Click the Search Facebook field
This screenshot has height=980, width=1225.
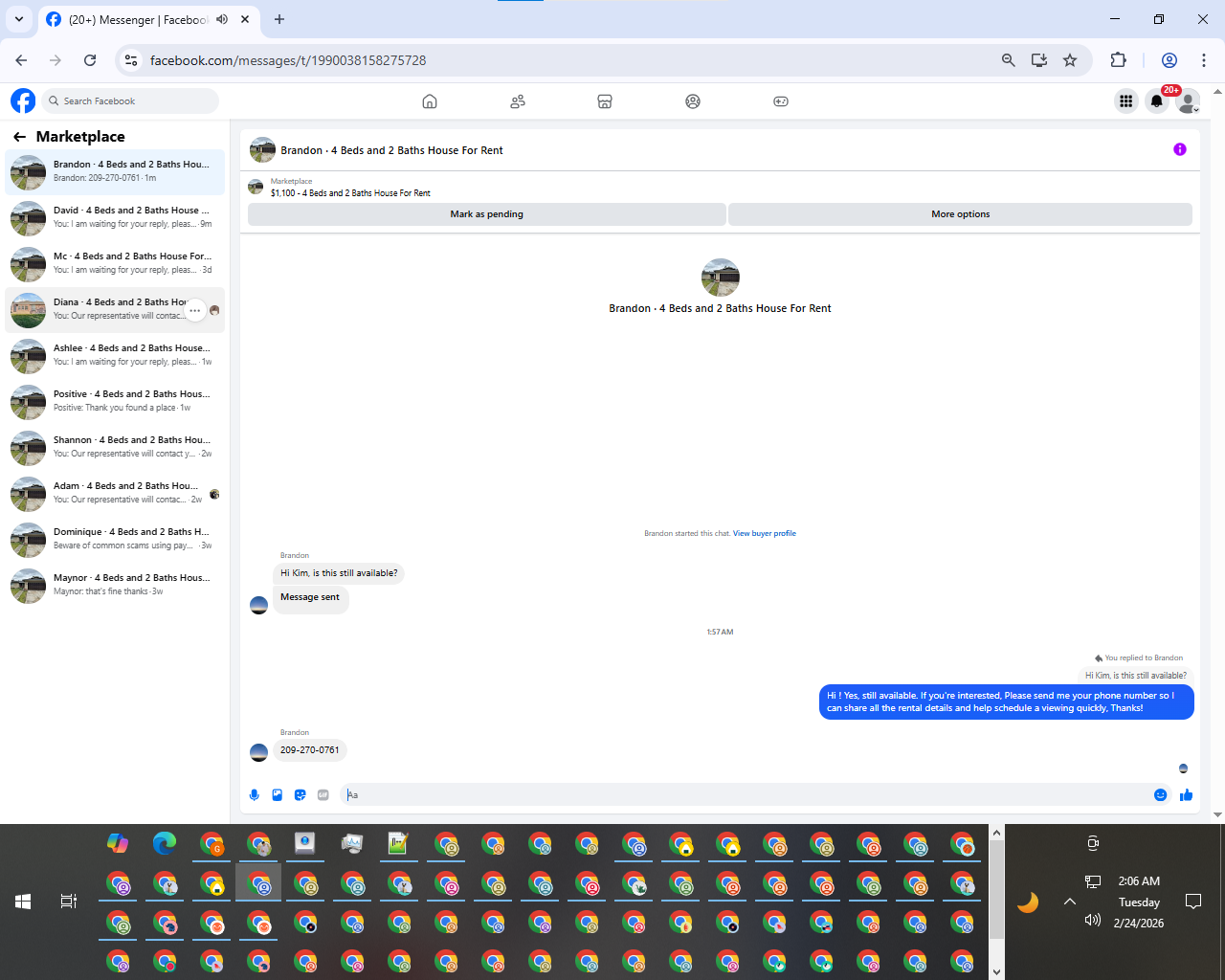click(132, 100)
